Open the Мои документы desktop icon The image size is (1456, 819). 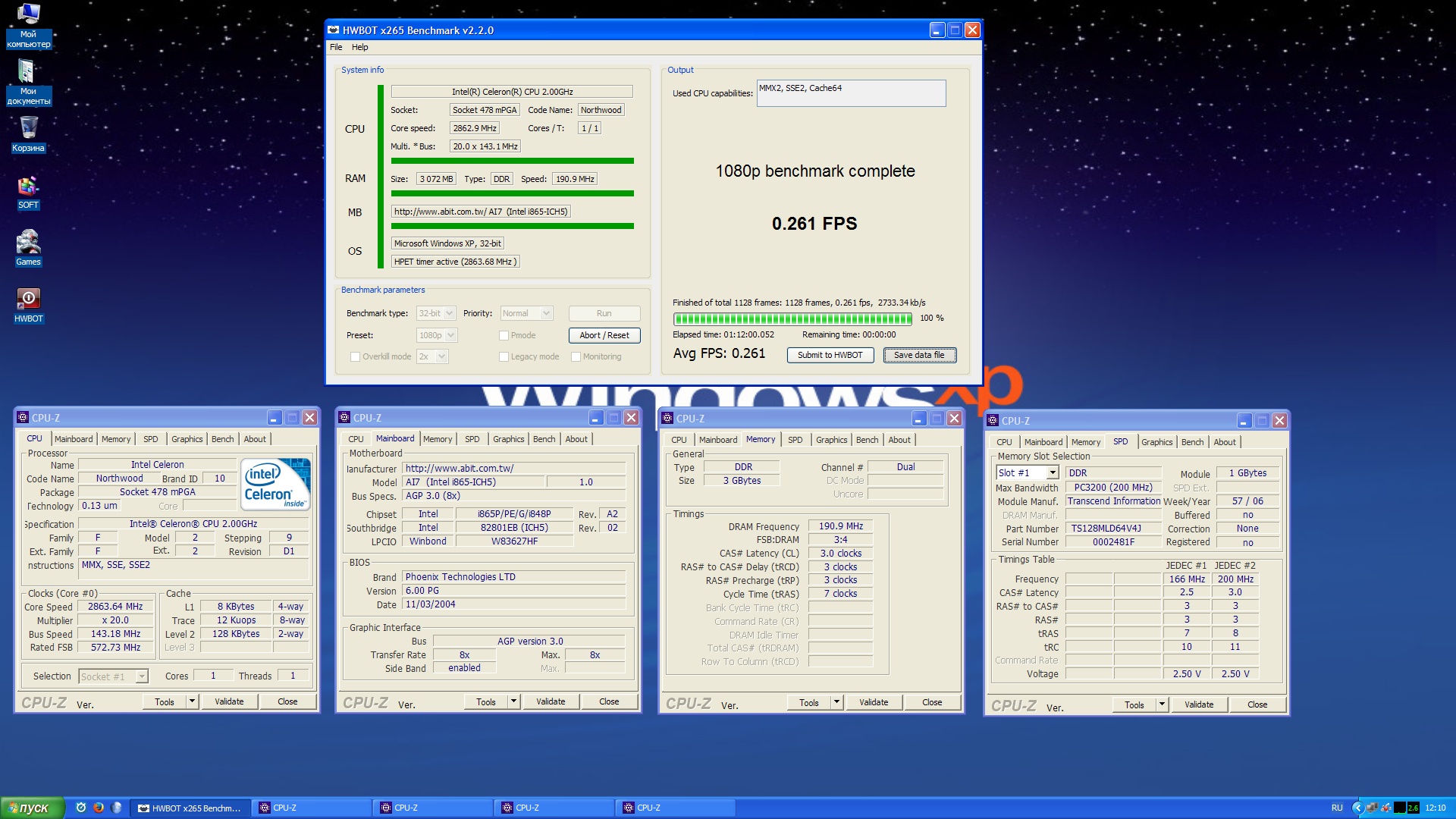[x=28, y=82]
